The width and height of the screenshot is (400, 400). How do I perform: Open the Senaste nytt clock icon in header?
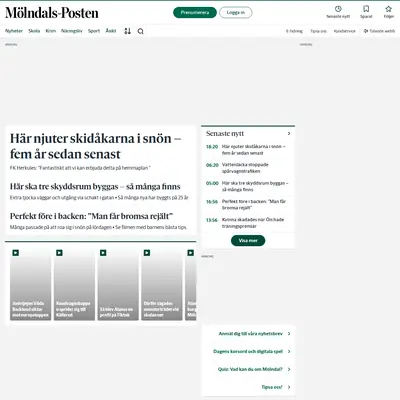(338, 9)
